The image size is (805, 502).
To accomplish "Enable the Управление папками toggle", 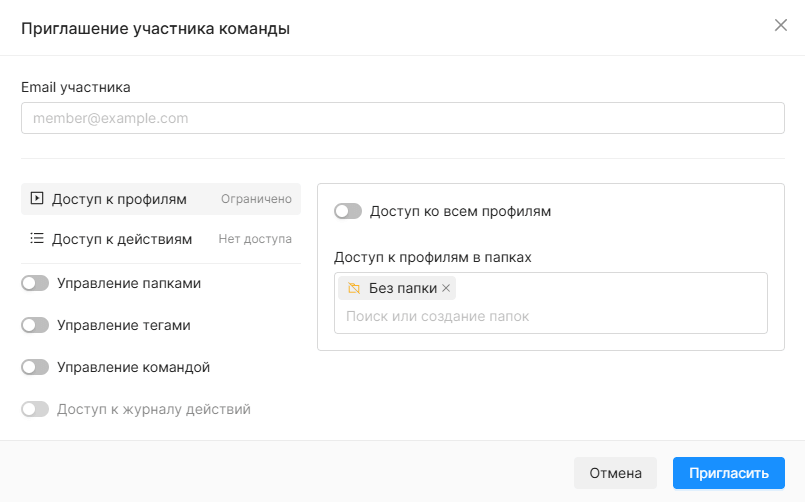I will 35,283.
